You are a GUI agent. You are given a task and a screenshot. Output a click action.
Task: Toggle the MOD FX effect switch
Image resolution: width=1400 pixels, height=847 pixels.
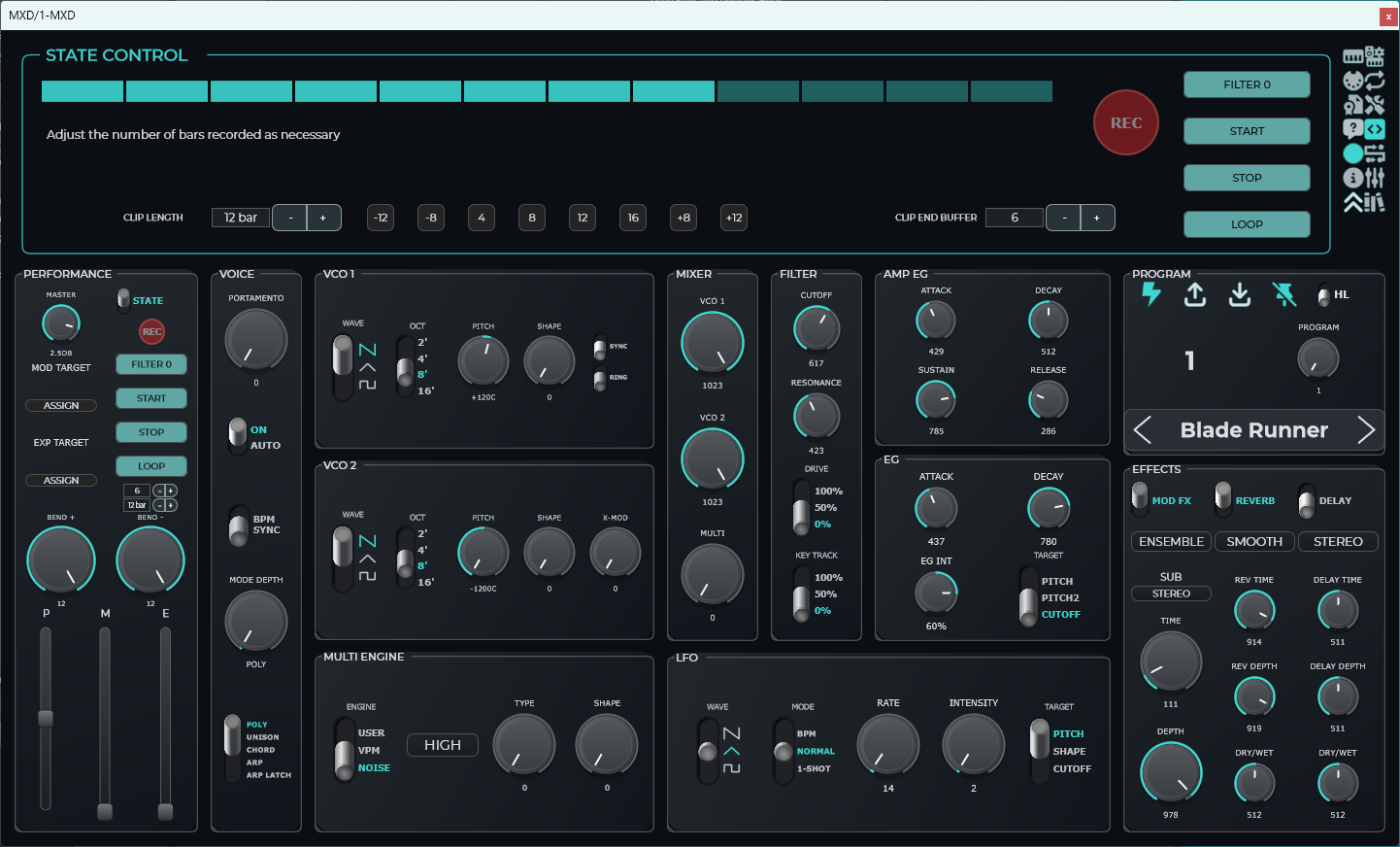tap(1140, 499)
